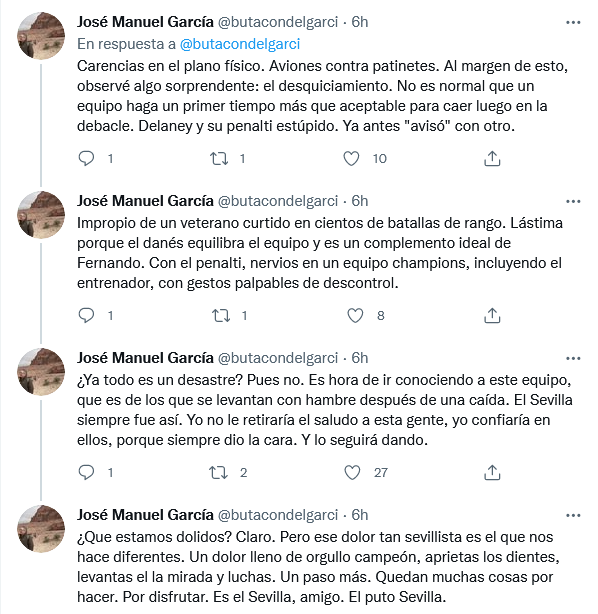Open José Manuel García's name on the first tweet
This screenshot has width=598, height=614.
pos(145,22)
